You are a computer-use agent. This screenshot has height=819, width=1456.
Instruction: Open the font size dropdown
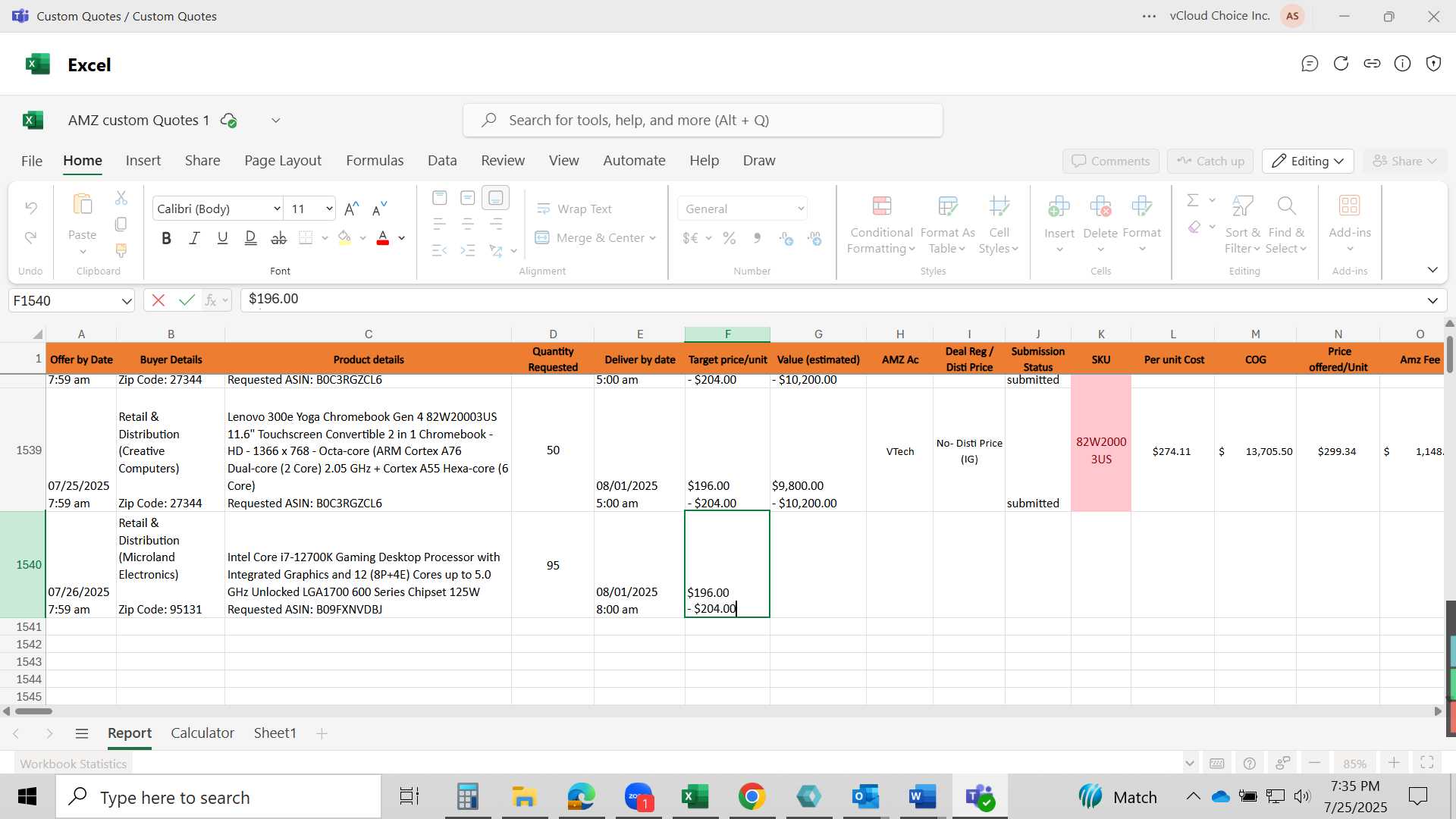[x=329, y=209]
